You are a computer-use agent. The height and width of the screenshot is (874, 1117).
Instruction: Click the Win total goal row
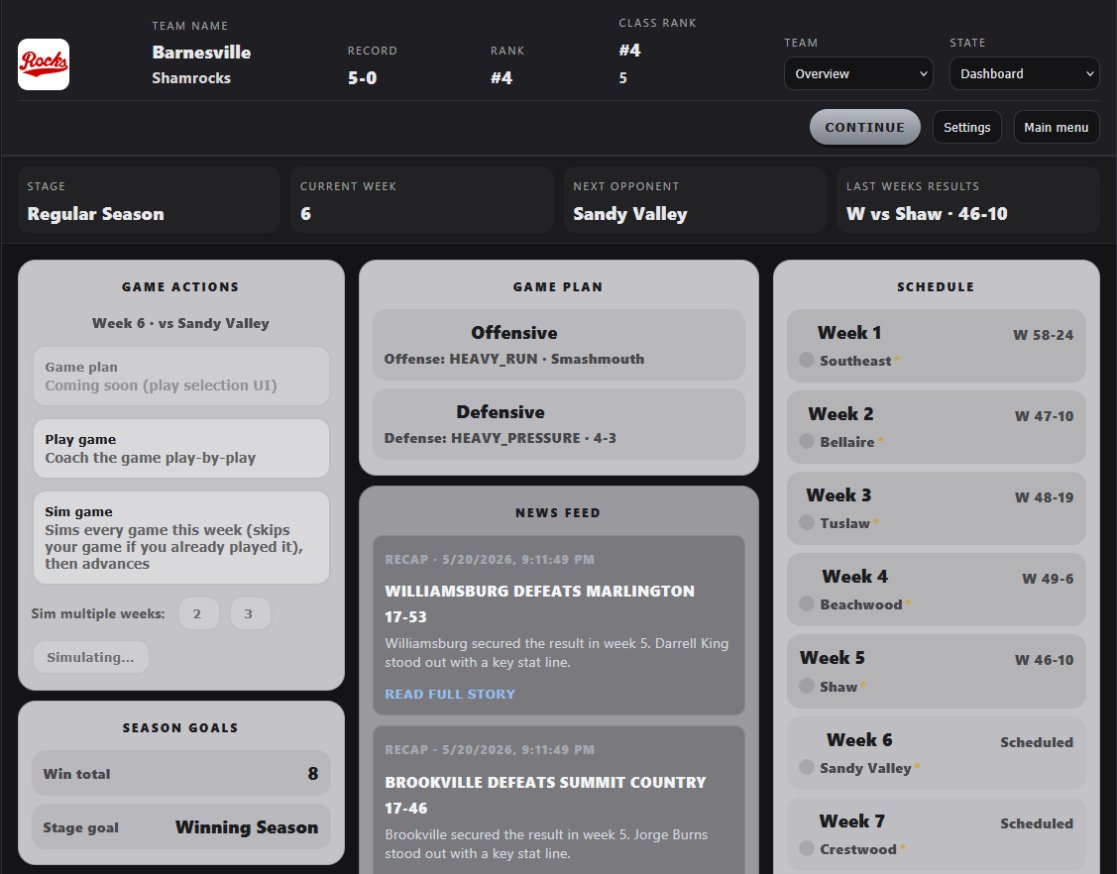181,773
